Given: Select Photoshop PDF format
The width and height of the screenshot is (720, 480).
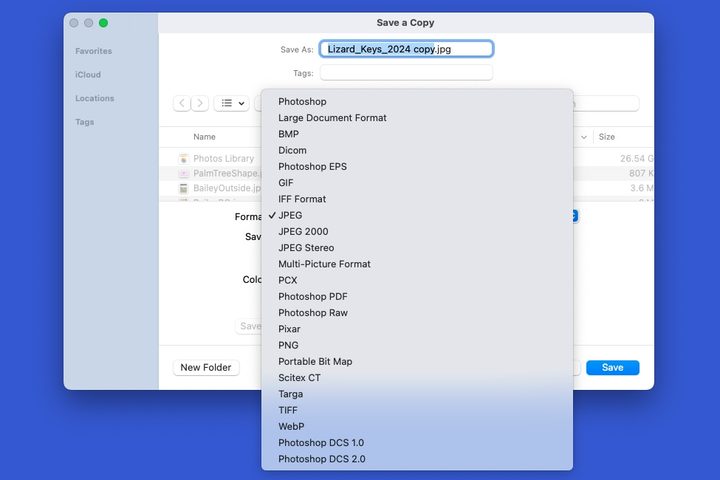Looking at the screenshot, I should (417, 297).
